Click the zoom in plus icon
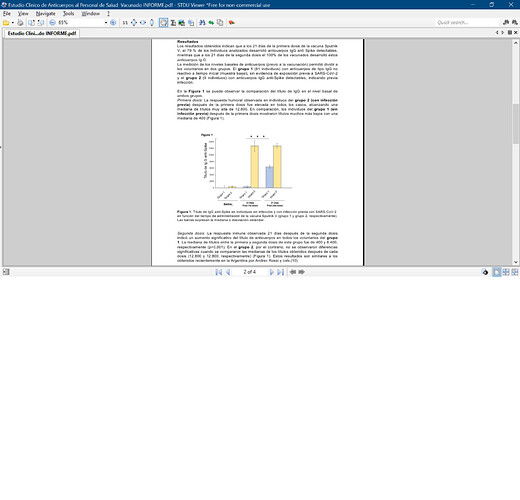The image size is (520, 500). click(x=113, y=23)
